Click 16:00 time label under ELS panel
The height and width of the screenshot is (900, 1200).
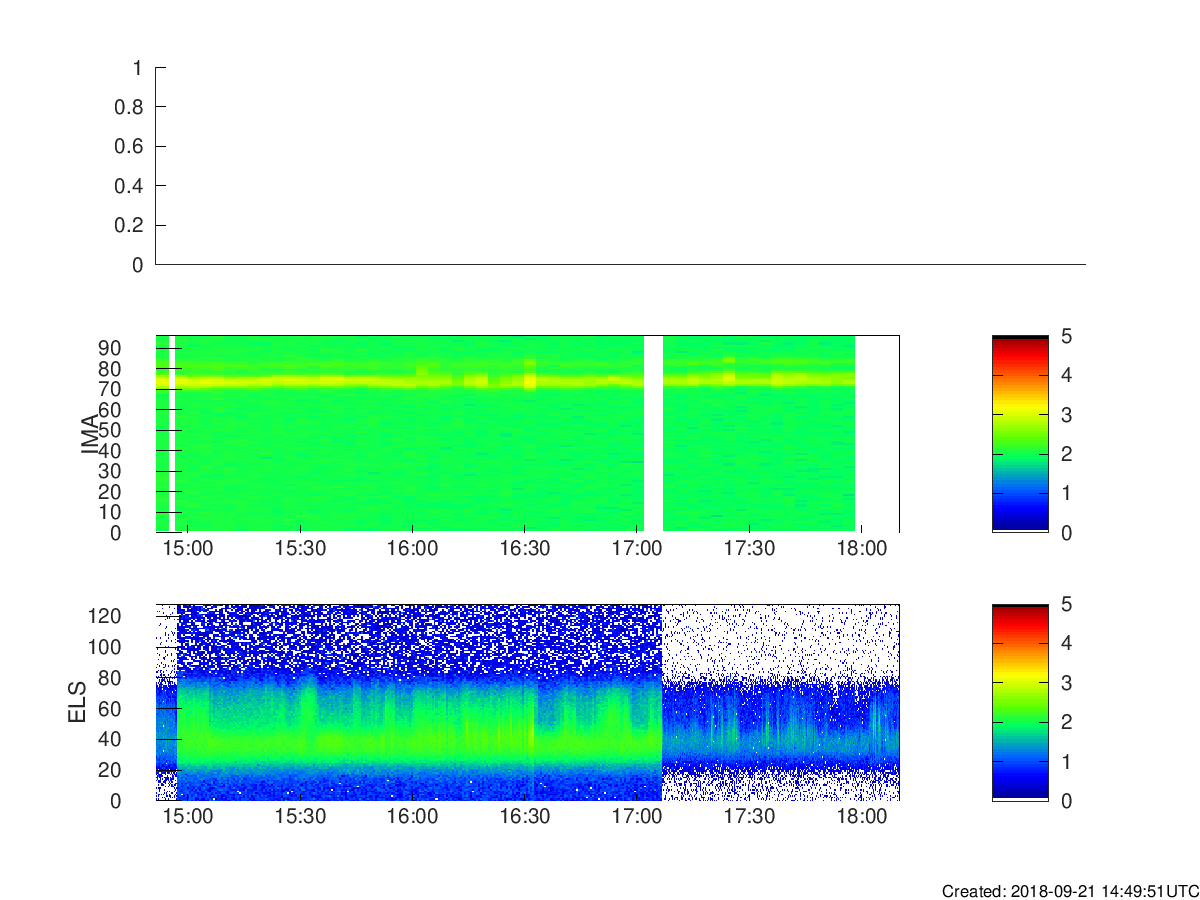[x=412, y=816]
